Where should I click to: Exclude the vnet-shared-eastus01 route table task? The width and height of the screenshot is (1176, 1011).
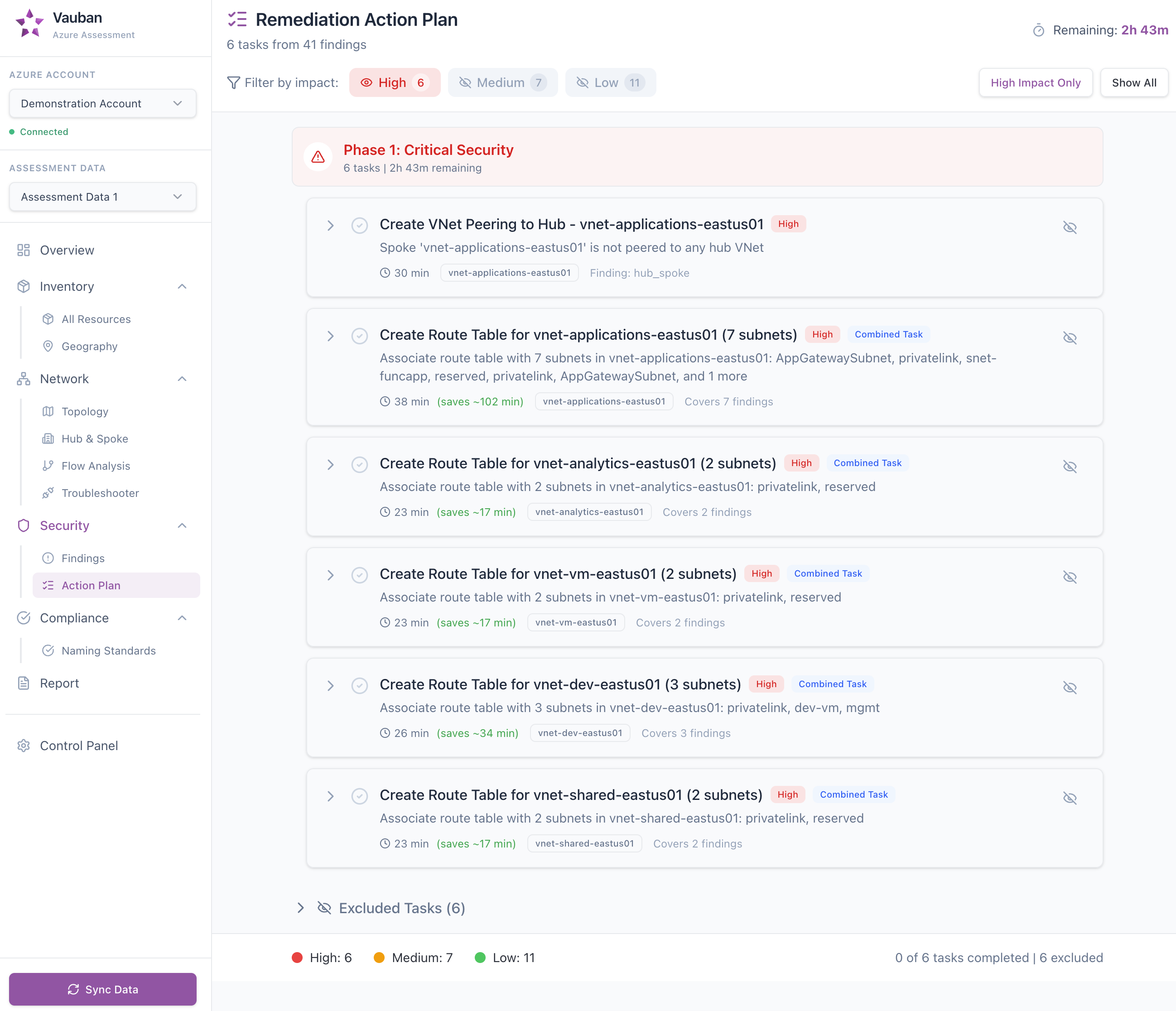[1070, 798]
